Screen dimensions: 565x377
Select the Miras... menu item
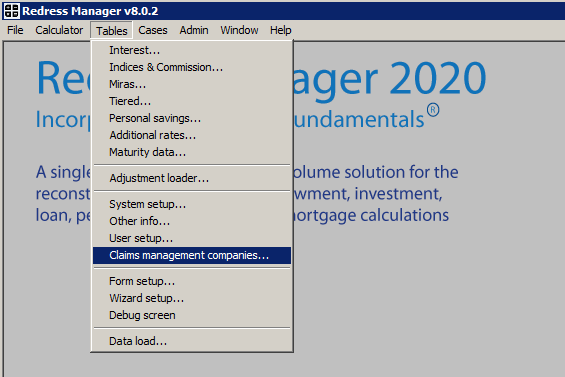coord(192,84)
